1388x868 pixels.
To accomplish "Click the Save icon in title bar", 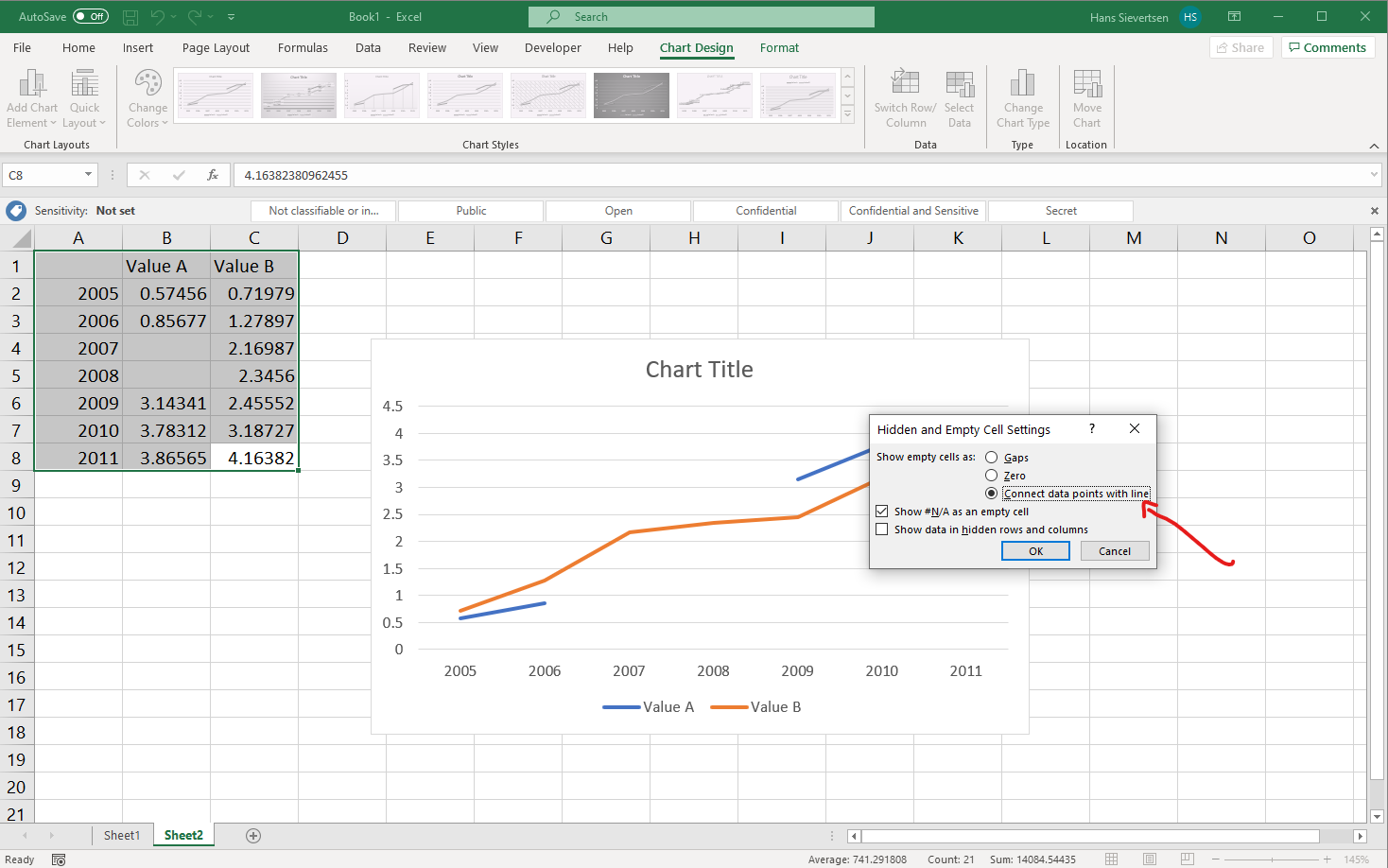I will (130, 17).
